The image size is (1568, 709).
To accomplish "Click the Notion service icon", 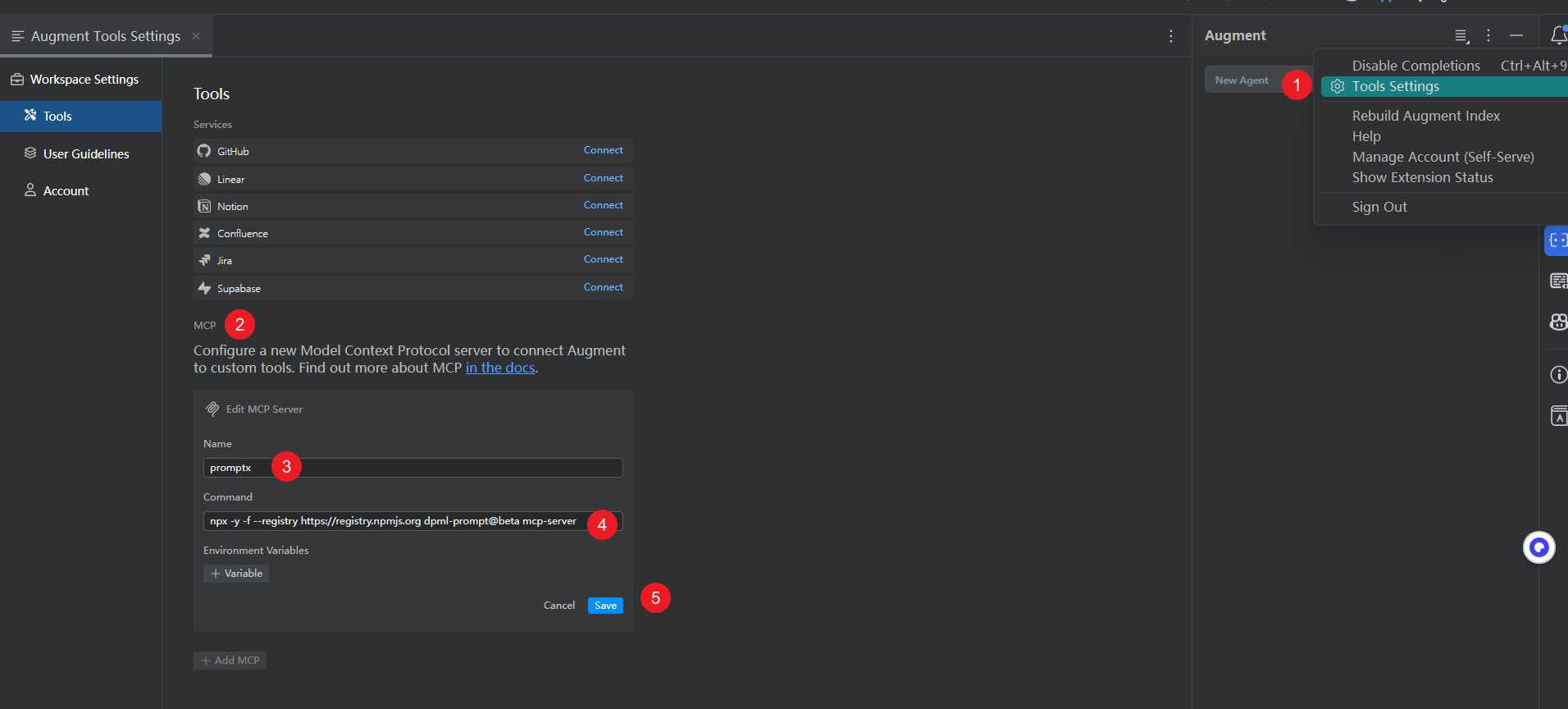I will pyautogui.click(x=204, y=206).
